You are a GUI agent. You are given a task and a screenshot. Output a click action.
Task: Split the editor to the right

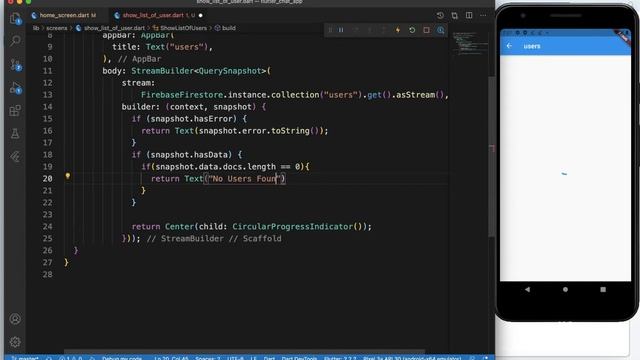[x=469, y=16]
